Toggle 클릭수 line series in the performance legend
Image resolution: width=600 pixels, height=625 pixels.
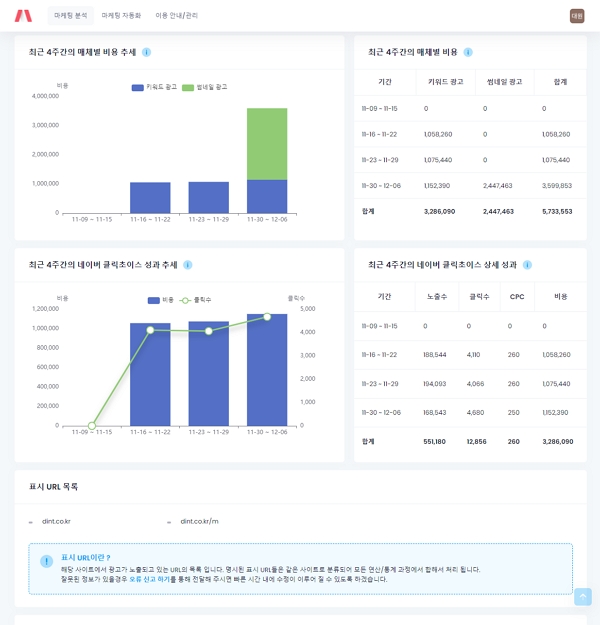(196, 300)
